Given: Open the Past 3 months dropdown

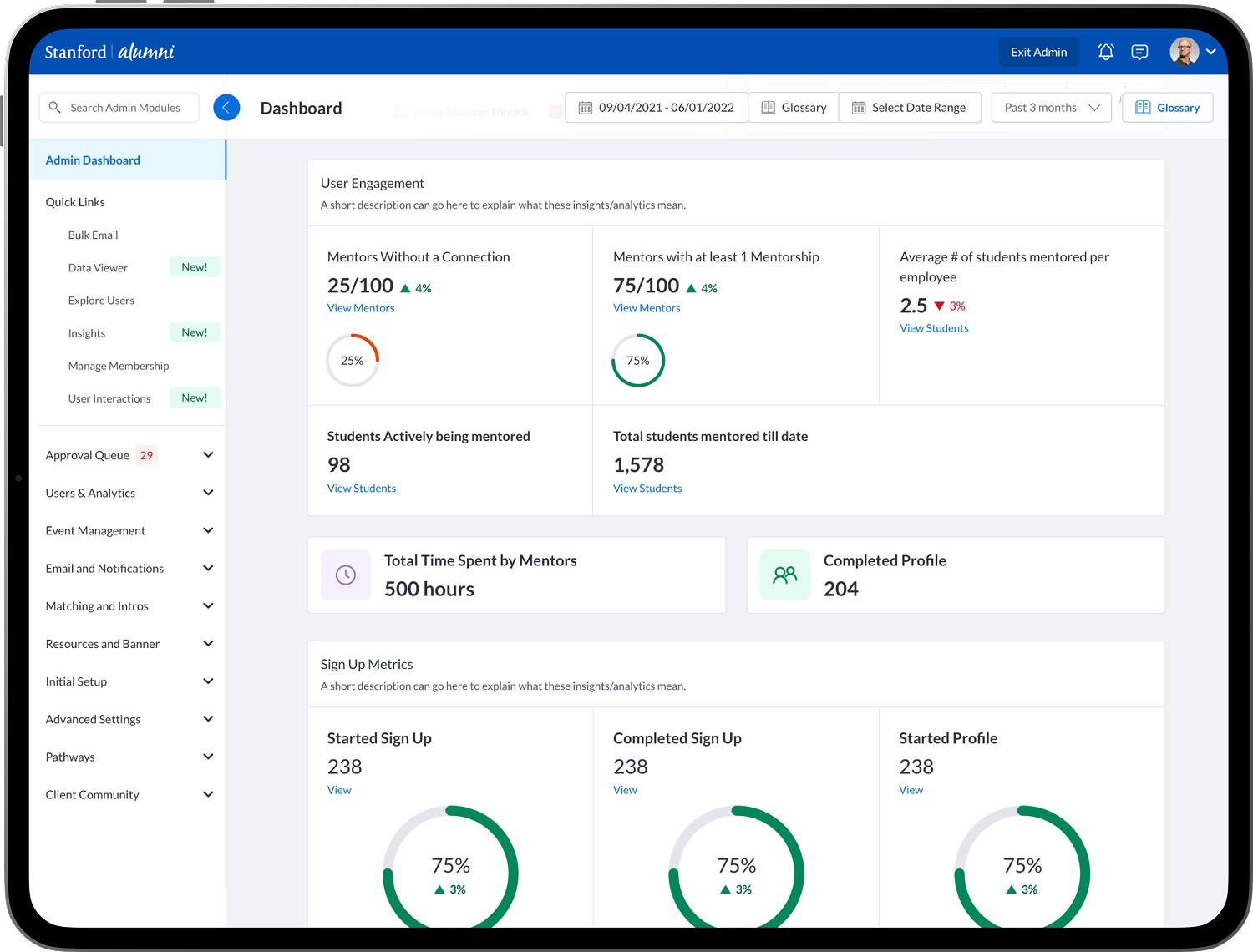Looking at the screenshot, I should click(1051, 108).
